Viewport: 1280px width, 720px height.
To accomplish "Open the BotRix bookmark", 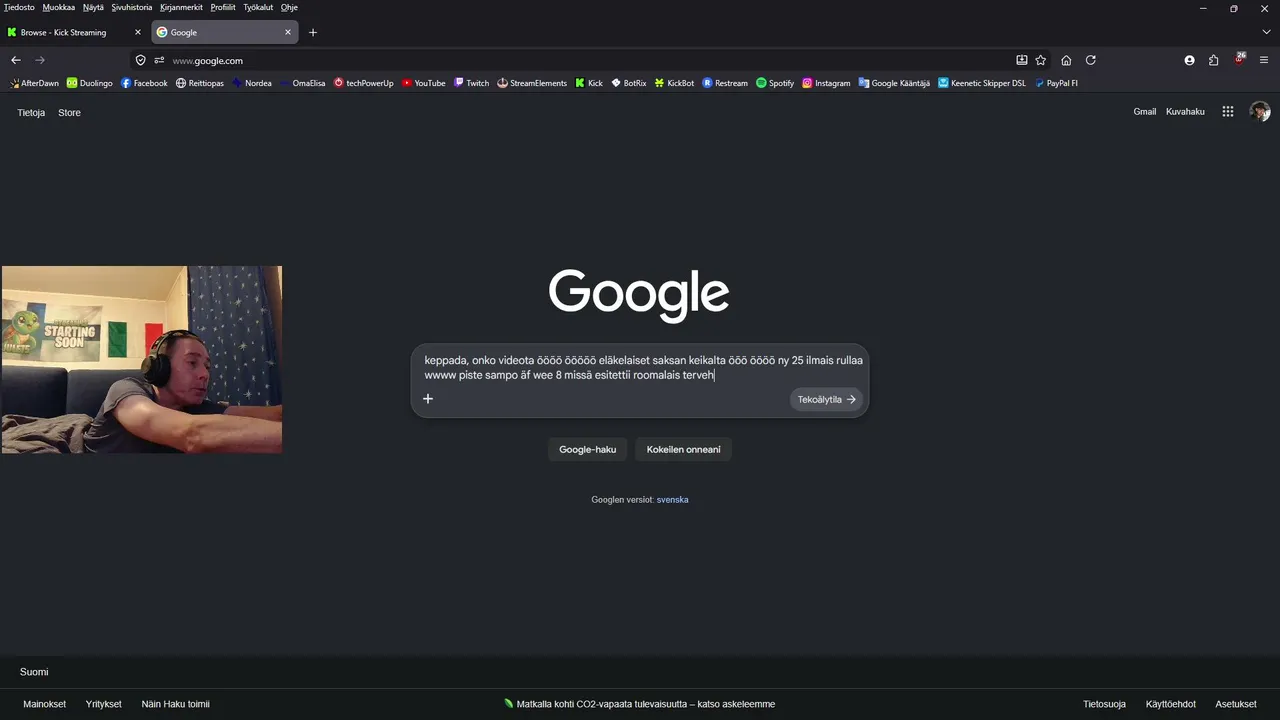I will point(629,83).
